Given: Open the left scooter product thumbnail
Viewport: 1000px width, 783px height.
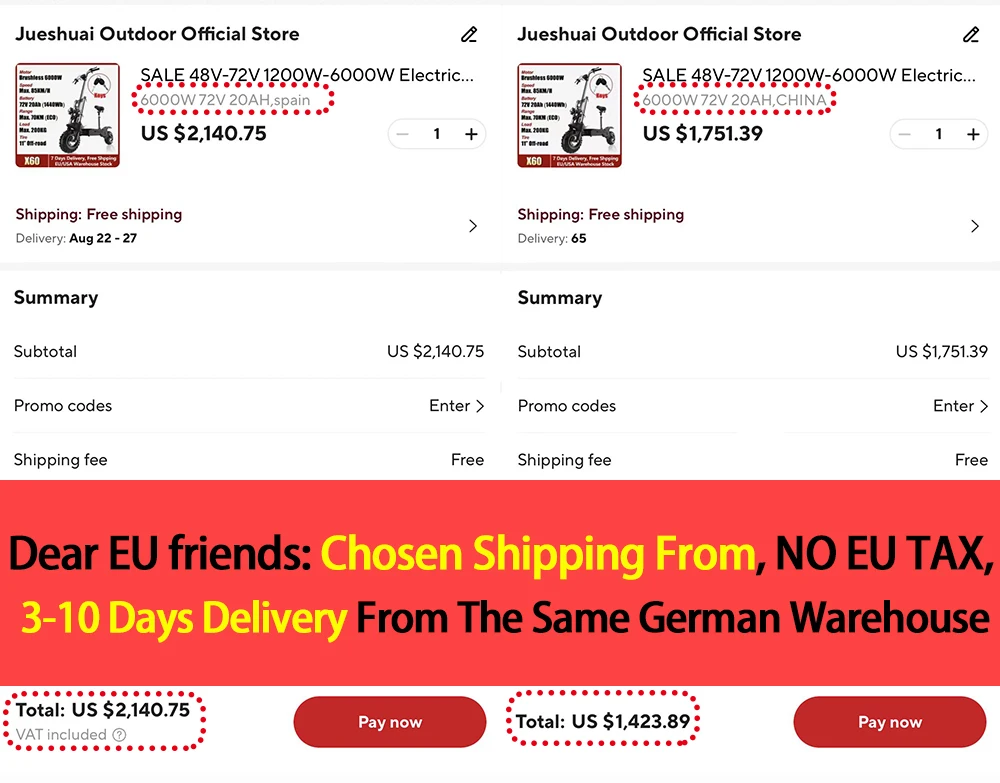Looking at the screenshot, I should point(68,115).
